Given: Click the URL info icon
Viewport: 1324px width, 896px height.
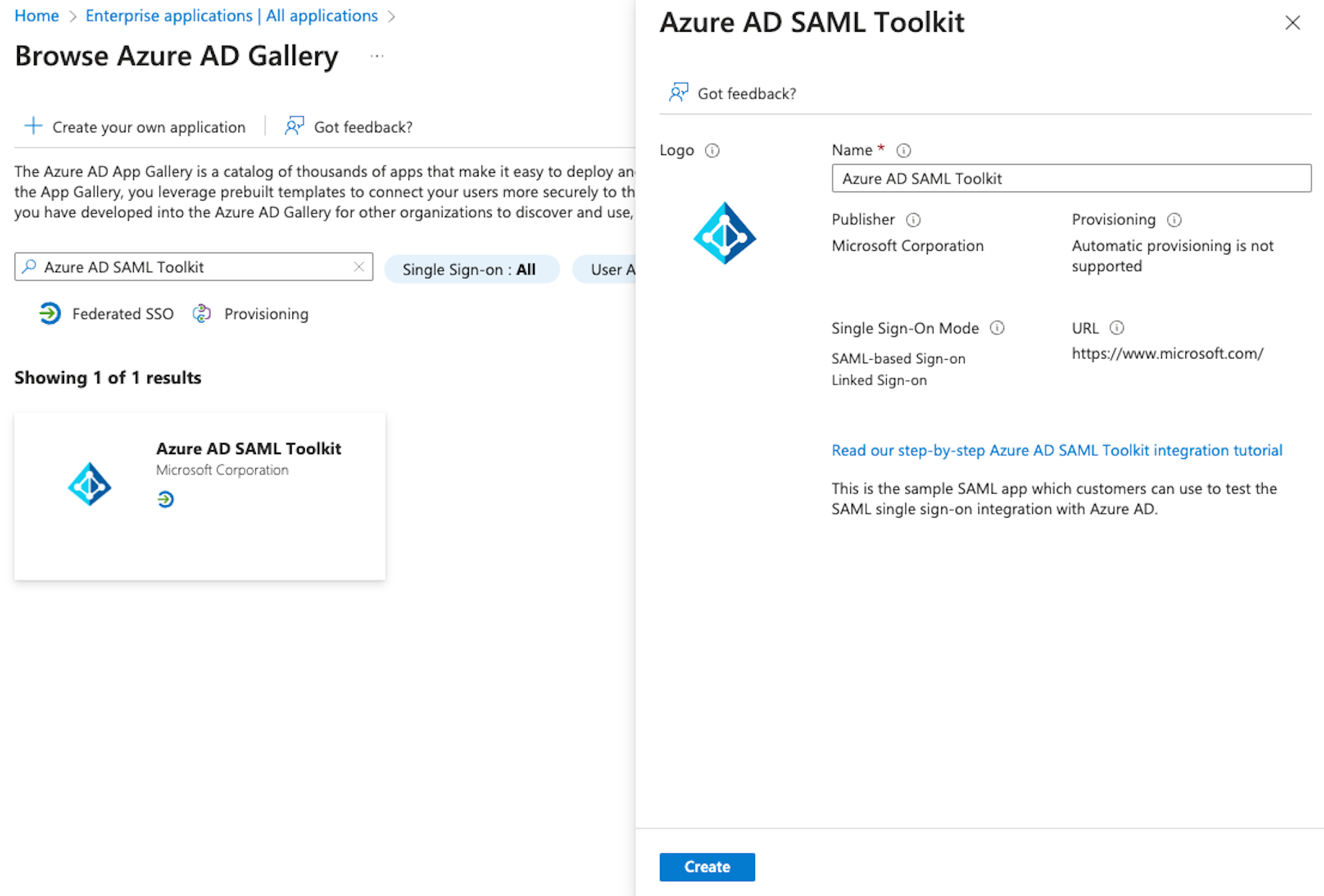Looking at the screenshot, I should coord(1117,328).
